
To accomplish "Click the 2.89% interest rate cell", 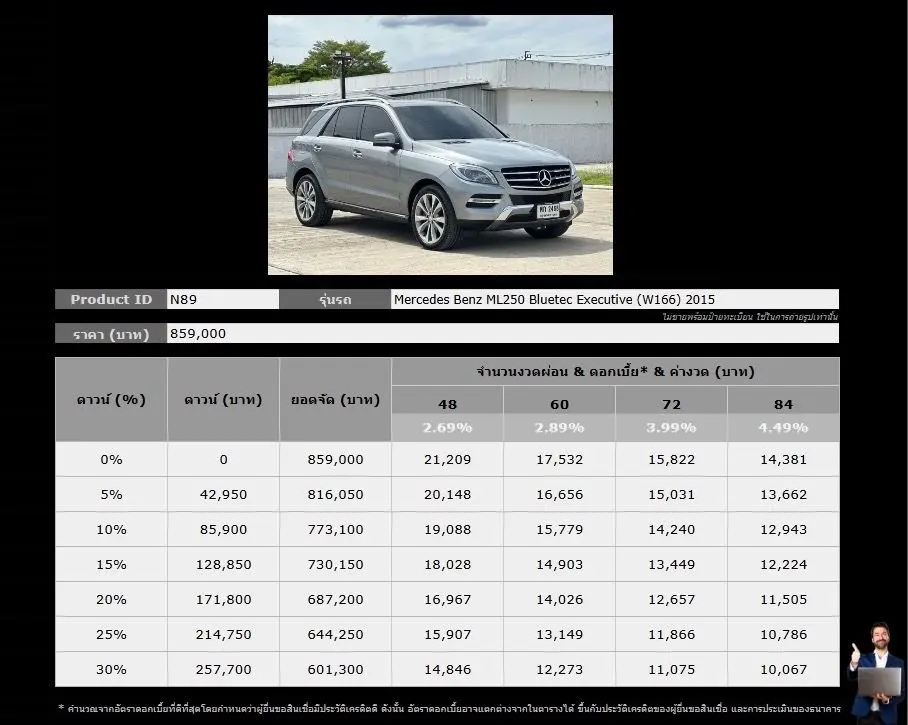I will pyautogui.click(x=559, y=428).
